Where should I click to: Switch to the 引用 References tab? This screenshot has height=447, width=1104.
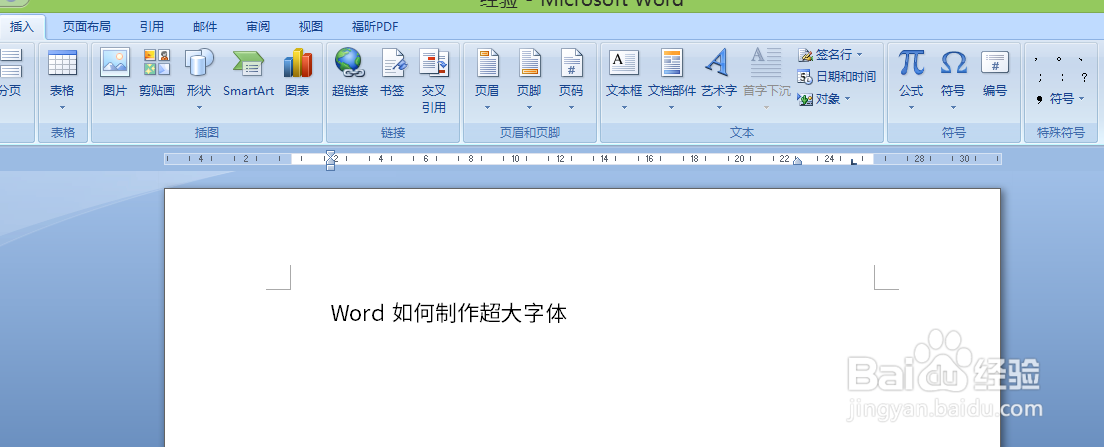click(x=151, y=27)
